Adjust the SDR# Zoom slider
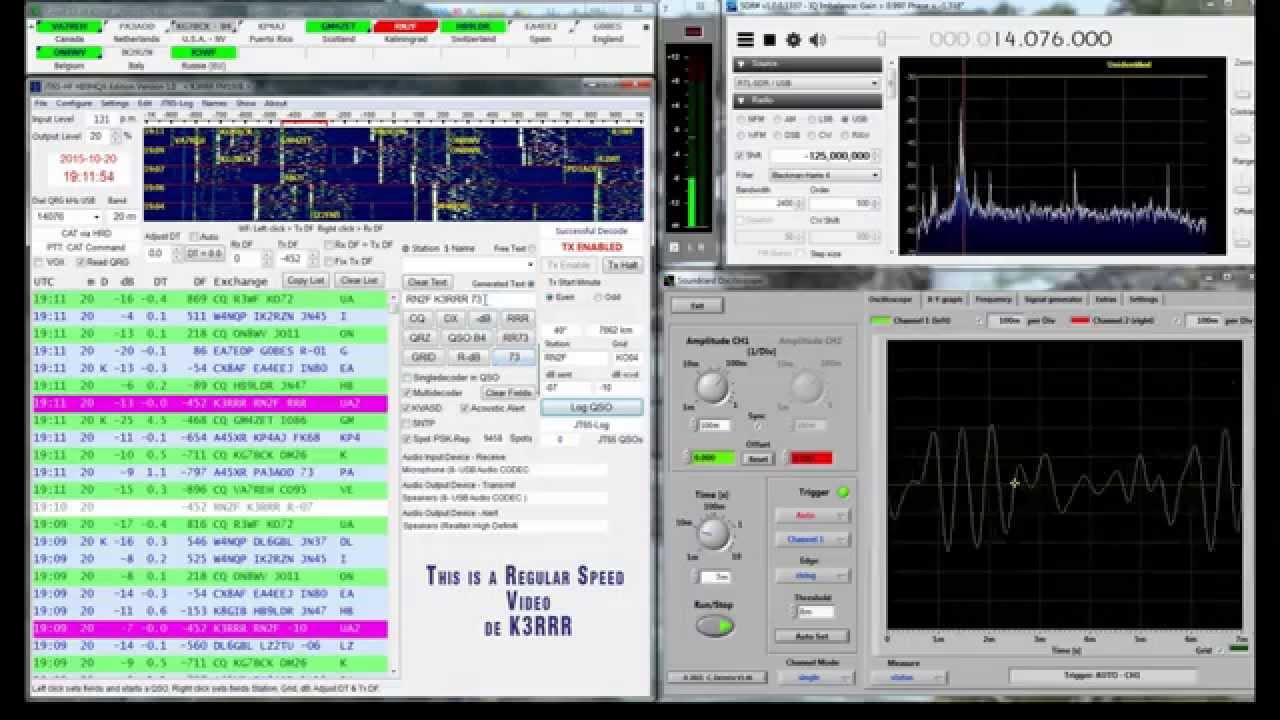 [x=1243, y=92]
